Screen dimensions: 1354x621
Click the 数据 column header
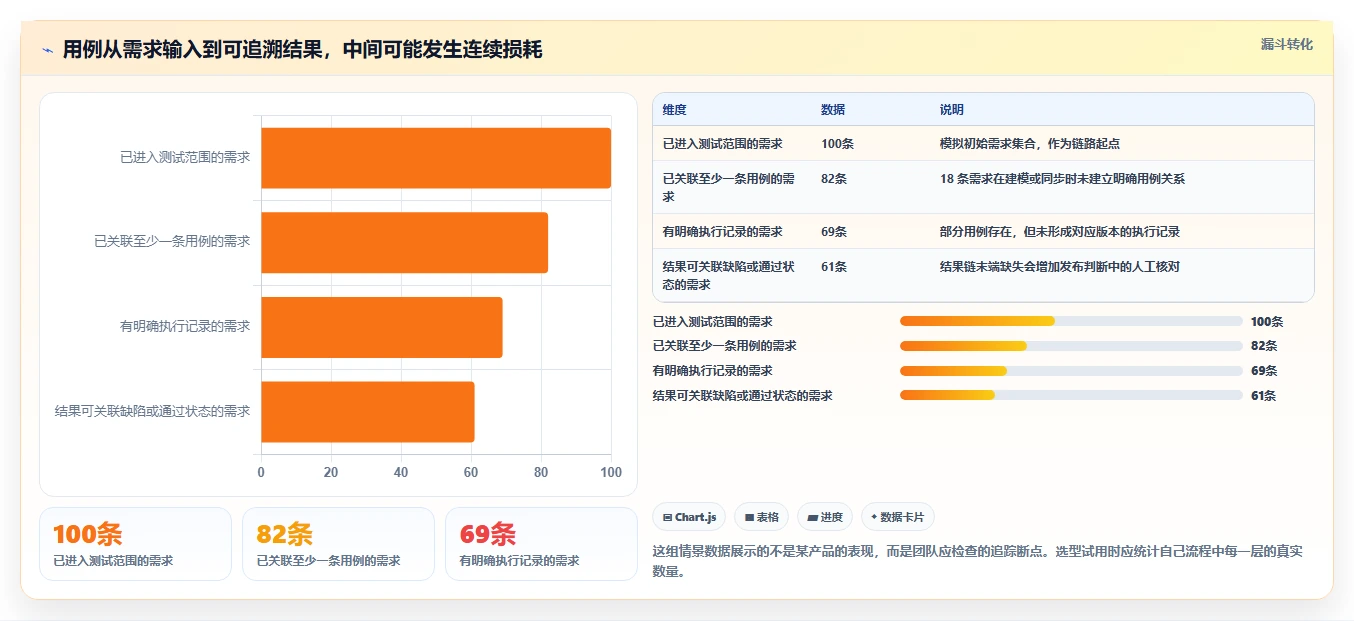833,110
